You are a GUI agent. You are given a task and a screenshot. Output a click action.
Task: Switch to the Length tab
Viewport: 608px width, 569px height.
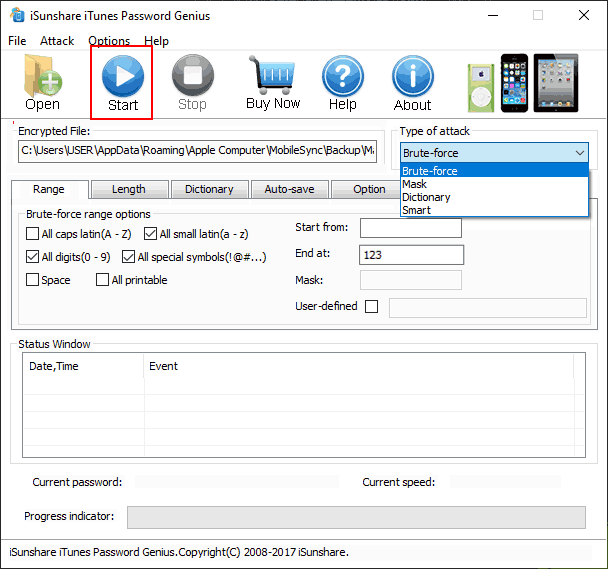pos(129,189)
